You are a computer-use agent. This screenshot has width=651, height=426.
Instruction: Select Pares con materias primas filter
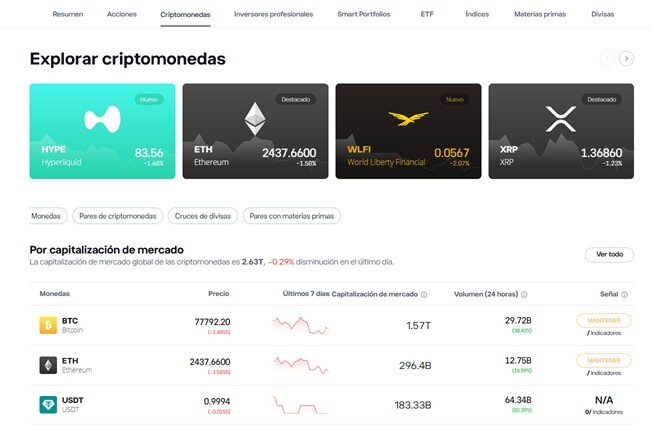click(x=291, y=216)
